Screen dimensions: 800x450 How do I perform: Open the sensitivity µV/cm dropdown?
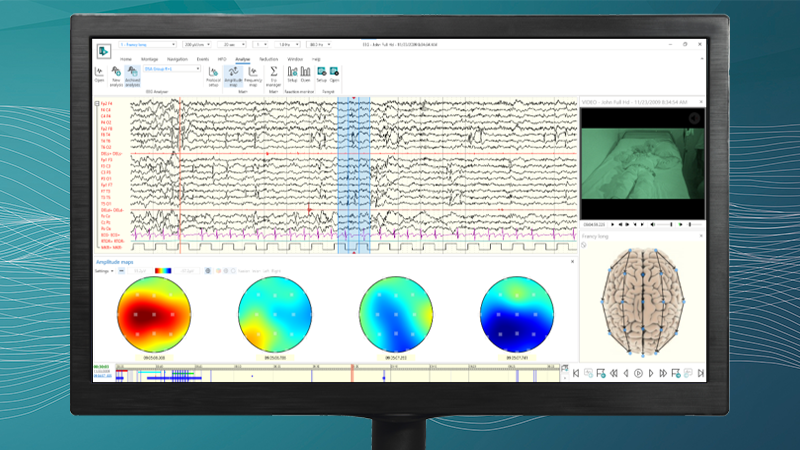tap(196, 45)
